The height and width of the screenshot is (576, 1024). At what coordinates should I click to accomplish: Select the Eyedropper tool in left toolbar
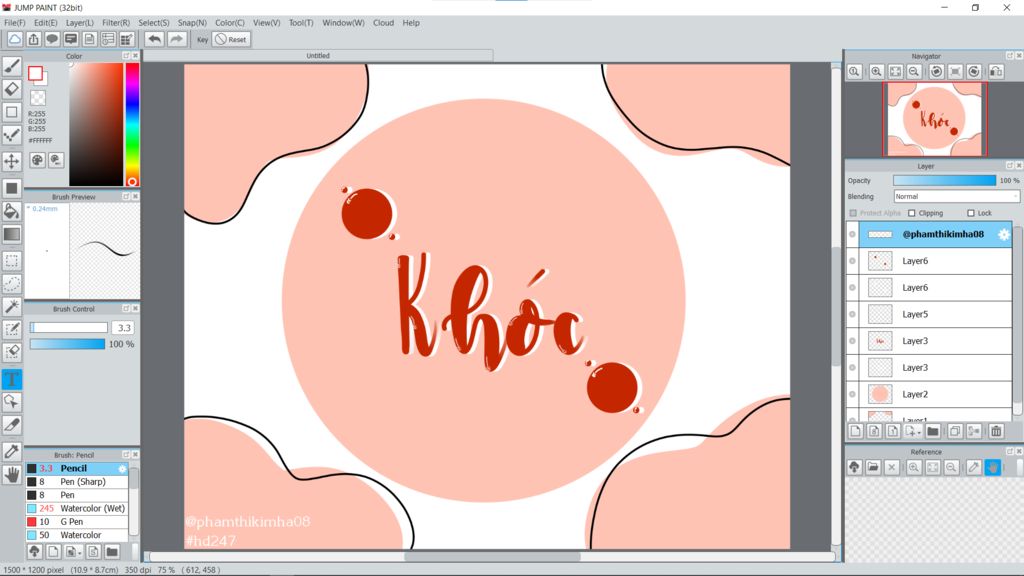click(x=12, y=451)
